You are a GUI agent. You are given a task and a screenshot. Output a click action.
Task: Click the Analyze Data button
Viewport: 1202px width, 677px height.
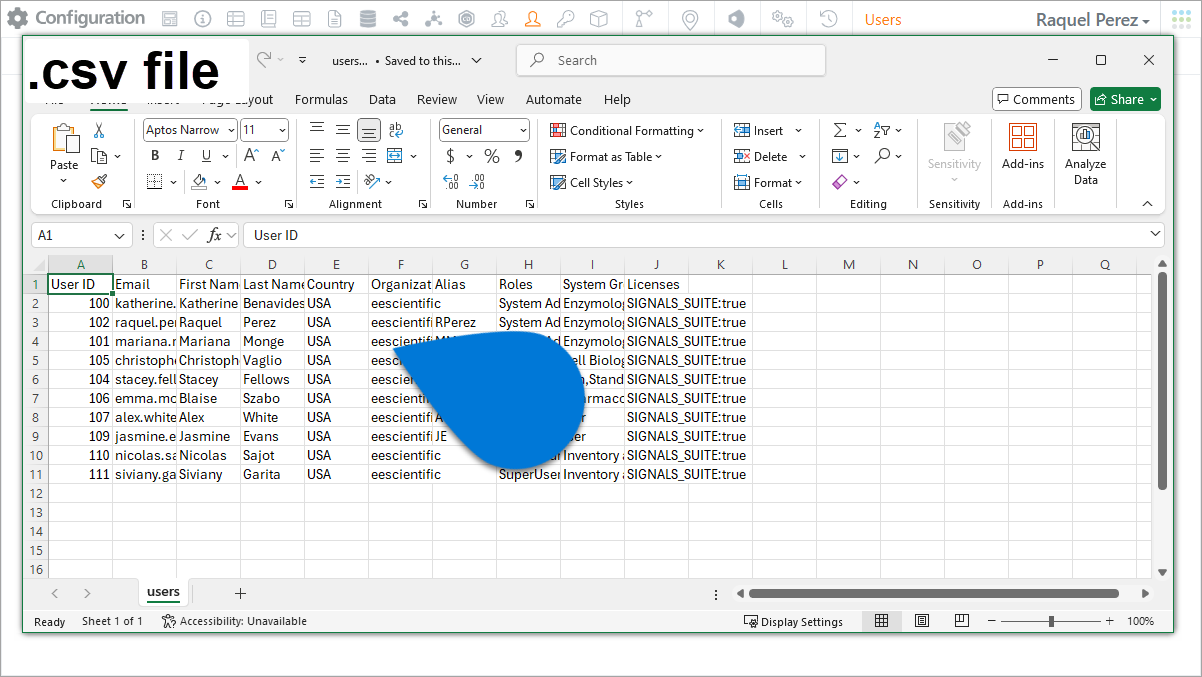(1085, 154)
